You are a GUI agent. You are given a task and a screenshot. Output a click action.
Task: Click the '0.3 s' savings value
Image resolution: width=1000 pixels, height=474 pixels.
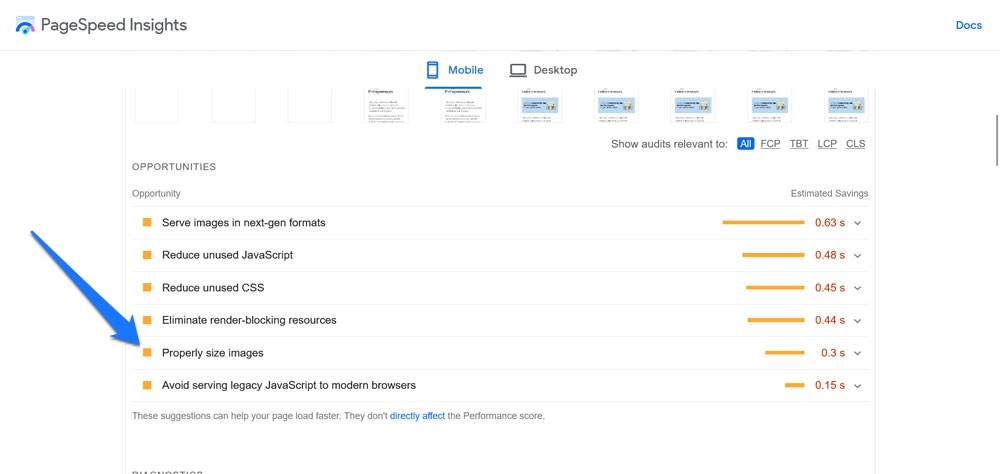(833, 353)
